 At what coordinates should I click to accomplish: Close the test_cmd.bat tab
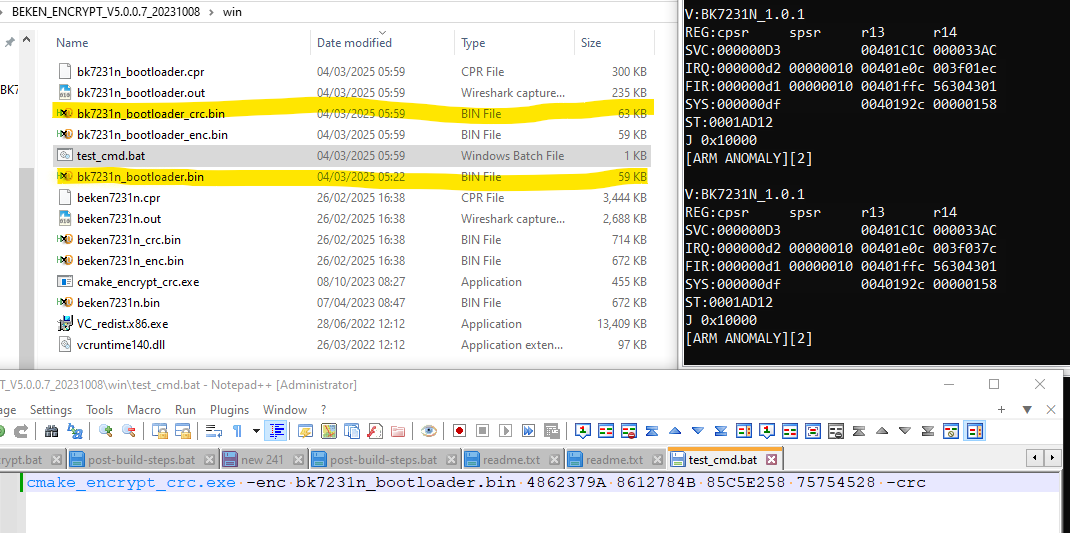(x=771, y=459)
